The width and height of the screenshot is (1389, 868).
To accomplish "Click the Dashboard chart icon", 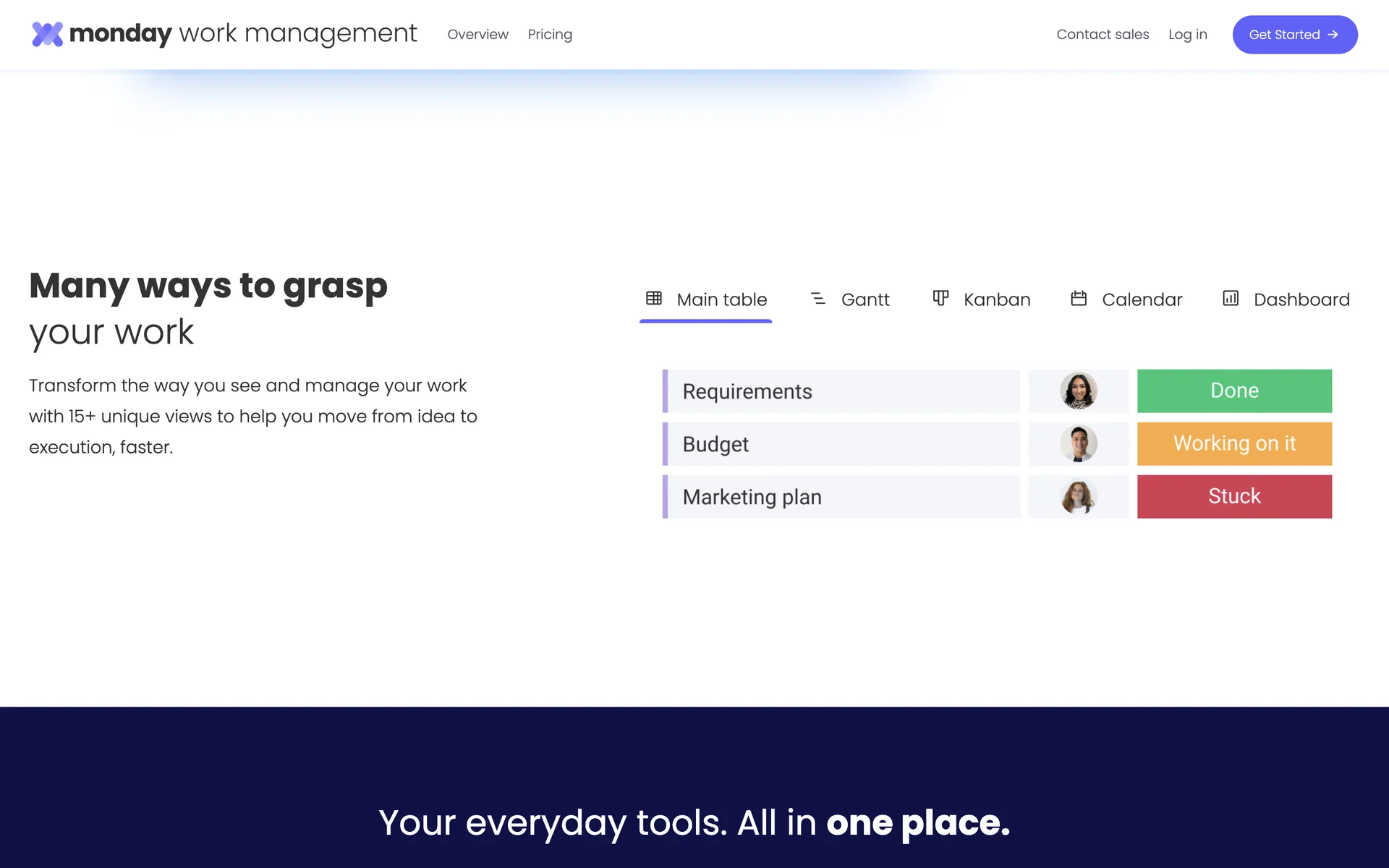I will [x=1230, y=298].
